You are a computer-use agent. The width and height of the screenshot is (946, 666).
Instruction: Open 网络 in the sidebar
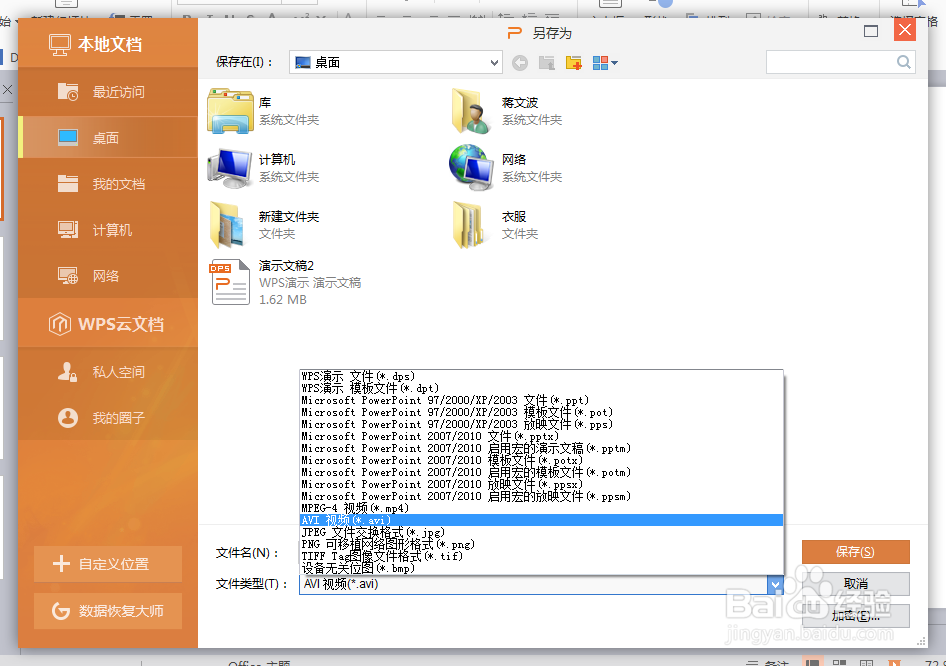[x=108, y=276]
